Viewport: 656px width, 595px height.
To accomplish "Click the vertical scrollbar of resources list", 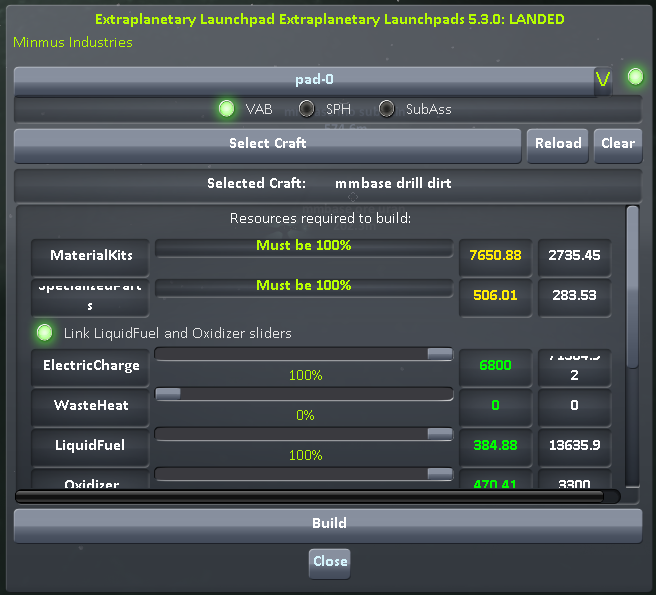I will tap(633, 287).
